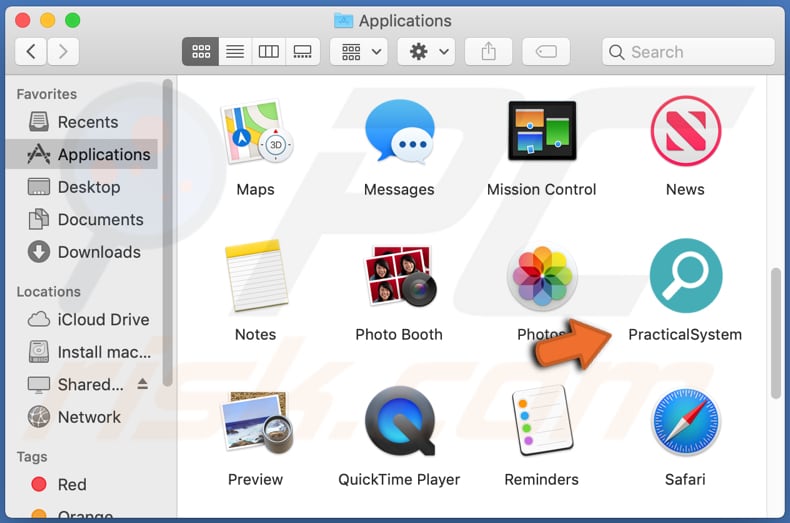Open the Maps application

click(x=256, y=132)
